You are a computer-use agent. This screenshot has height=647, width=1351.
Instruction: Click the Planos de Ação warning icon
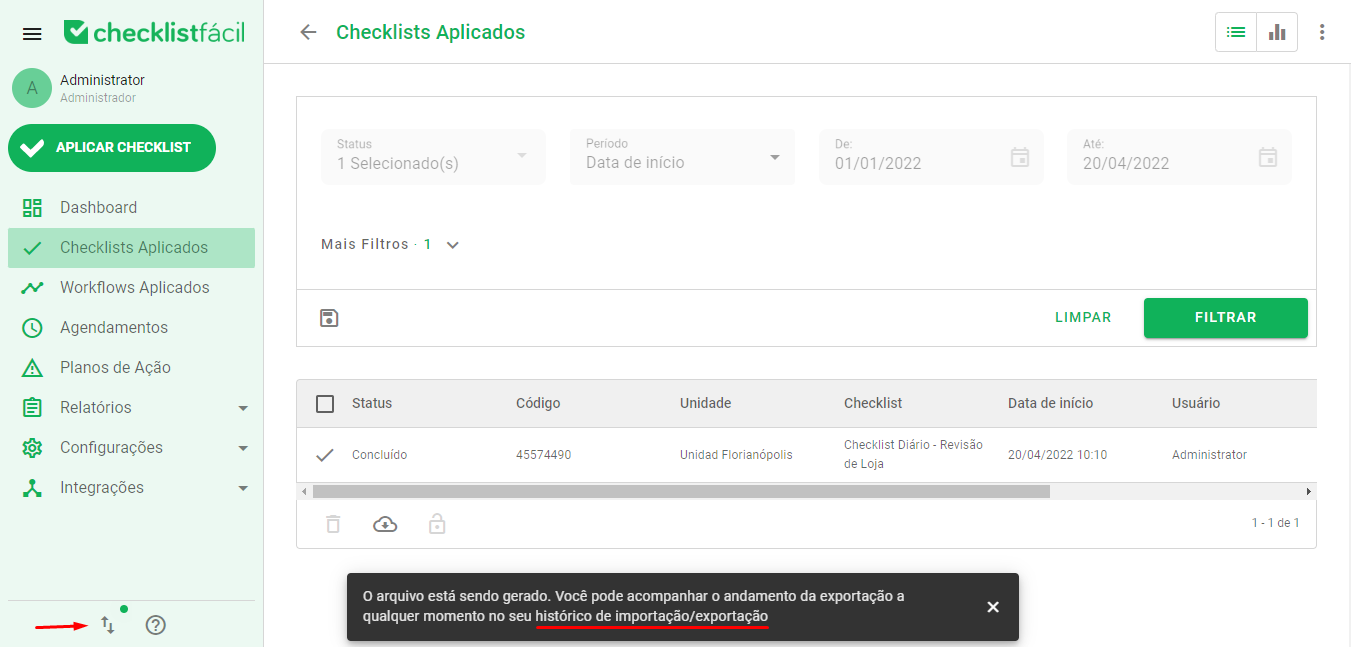32,368
